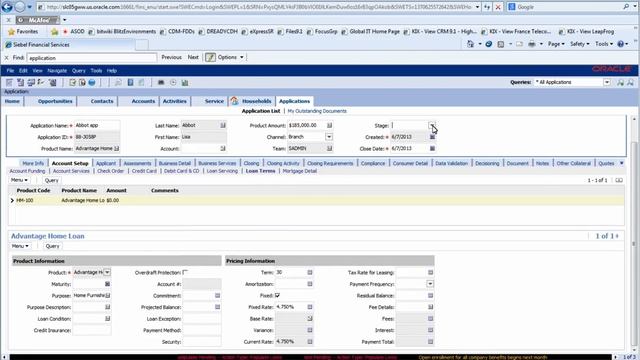640x360 pixels.
Task: Click the Payment Method field
Action: click(x=202, y=330)
